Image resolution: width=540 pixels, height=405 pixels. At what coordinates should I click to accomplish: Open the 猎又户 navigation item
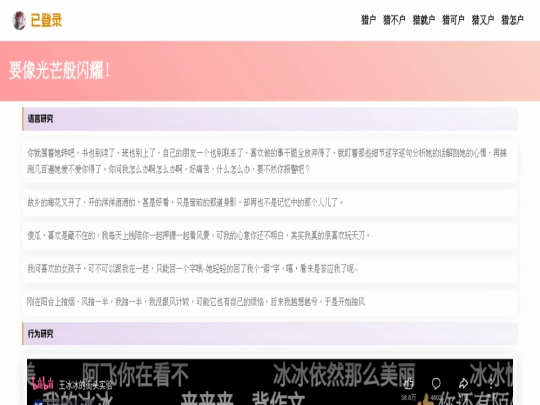coord(483,20)
